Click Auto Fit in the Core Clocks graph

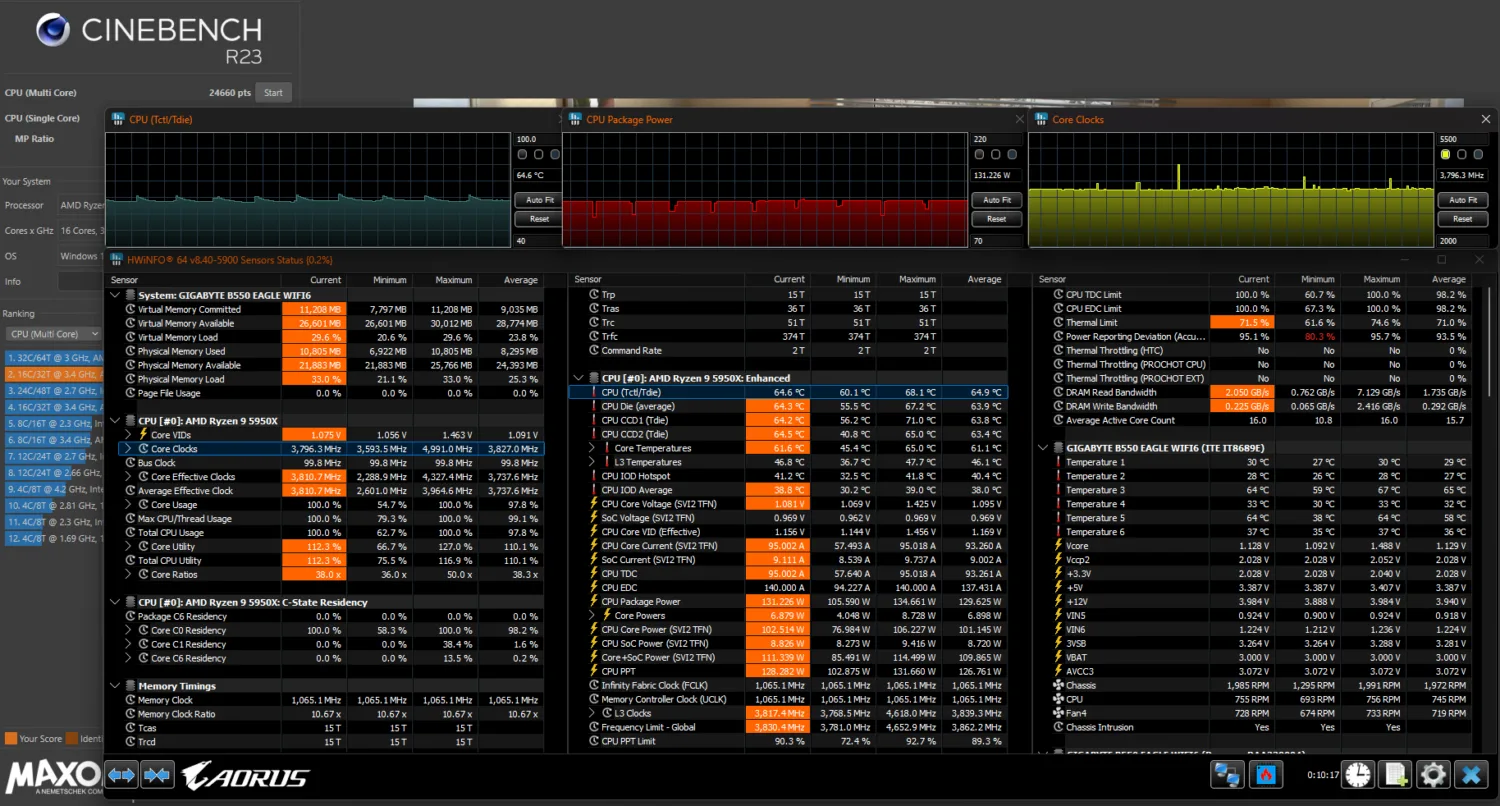[x=1462, y=200]
